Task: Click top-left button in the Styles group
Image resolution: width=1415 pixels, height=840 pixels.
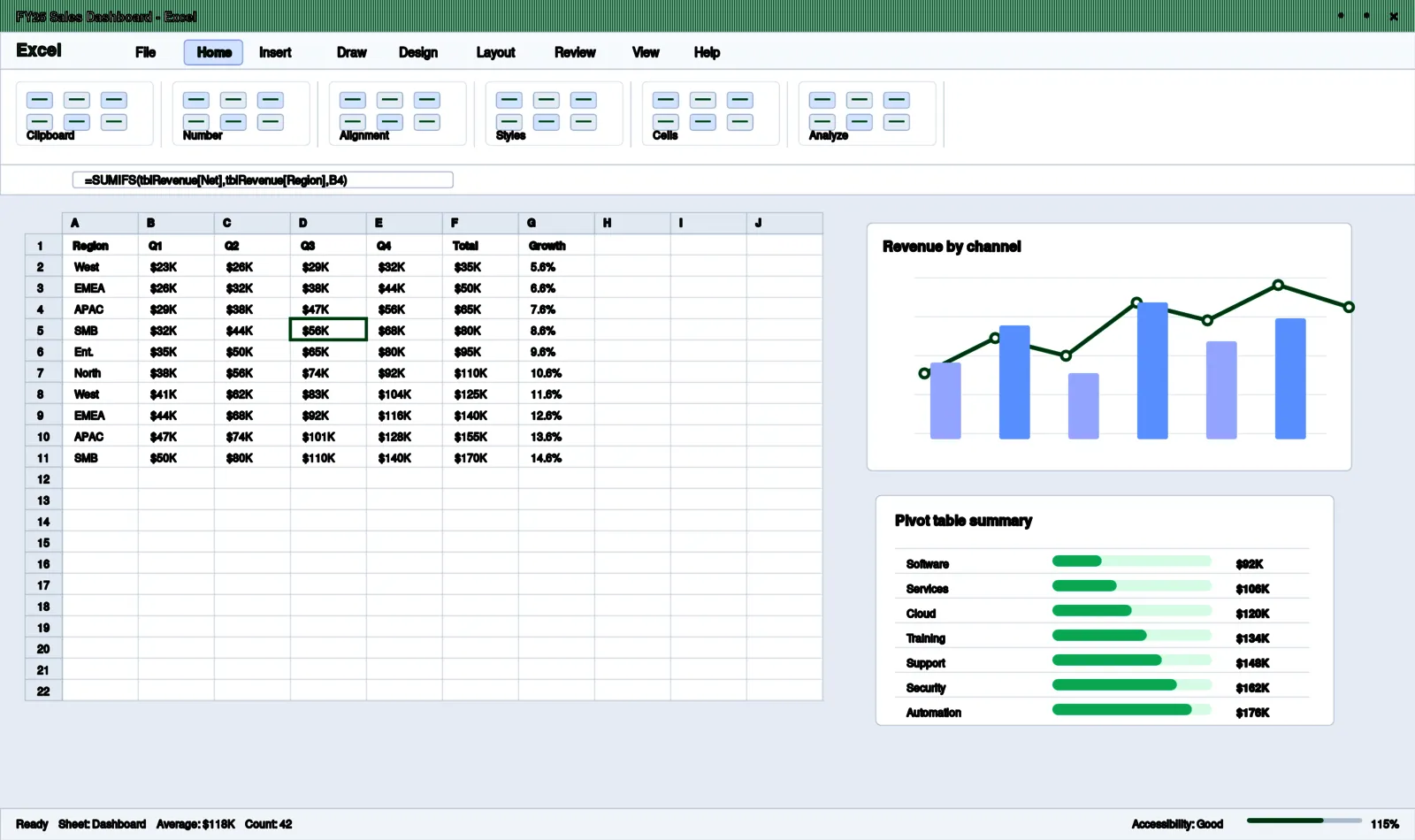Action: (509, 100)
